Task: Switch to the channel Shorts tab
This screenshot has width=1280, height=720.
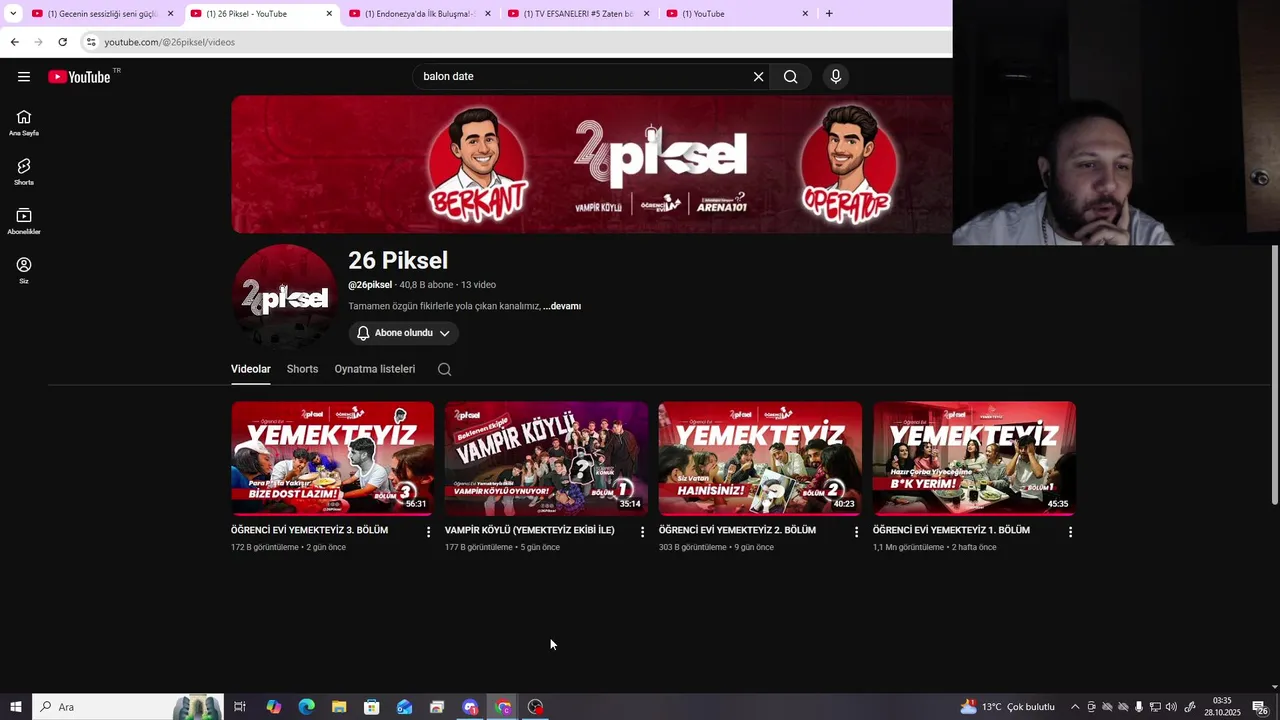Action: [x=302, y=369]
